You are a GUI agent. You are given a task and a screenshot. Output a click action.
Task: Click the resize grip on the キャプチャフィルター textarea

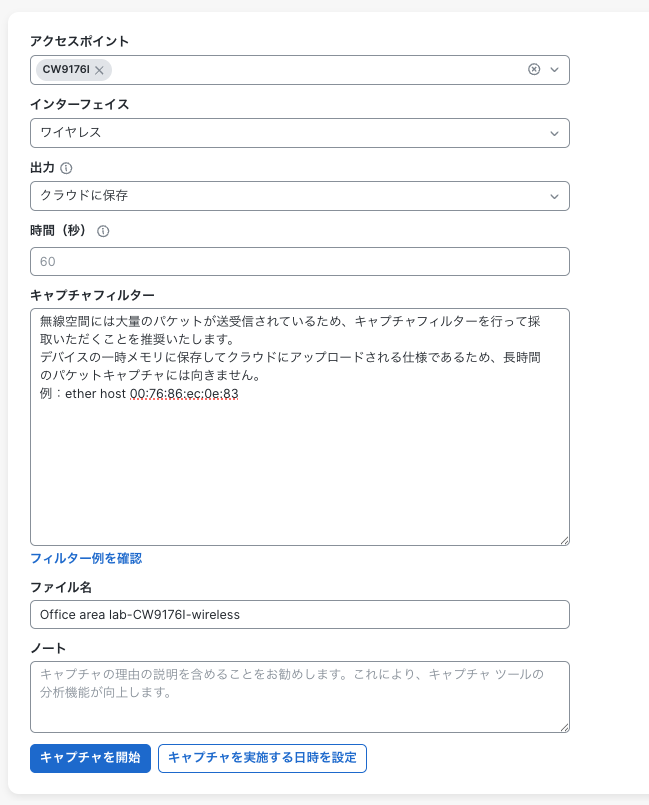[x=562, y=540]
